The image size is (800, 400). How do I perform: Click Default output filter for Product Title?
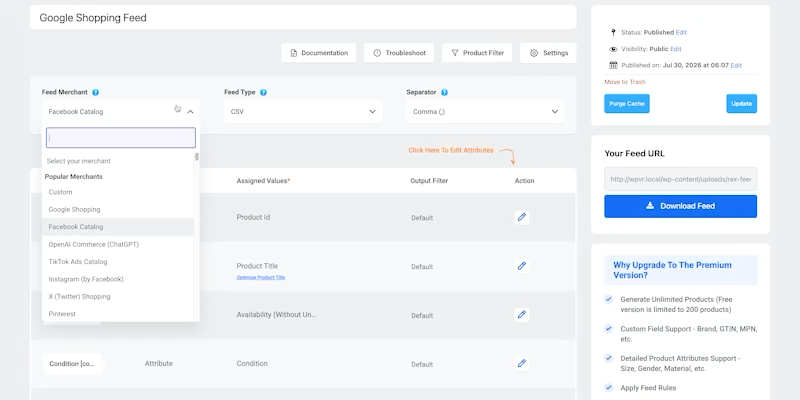422,267
